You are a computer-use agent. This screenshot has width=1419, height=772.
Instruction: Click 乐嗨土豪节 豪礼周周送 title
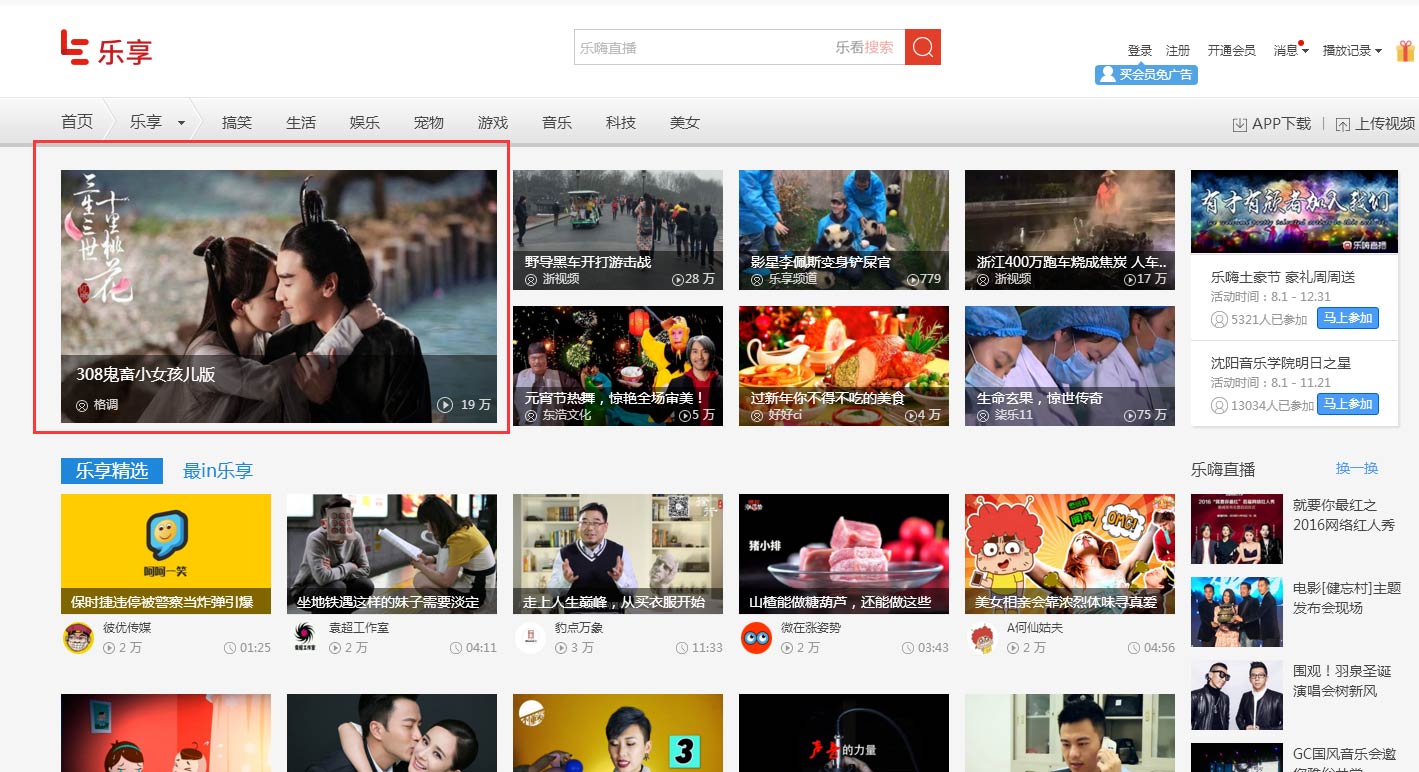coord(1283,277)
